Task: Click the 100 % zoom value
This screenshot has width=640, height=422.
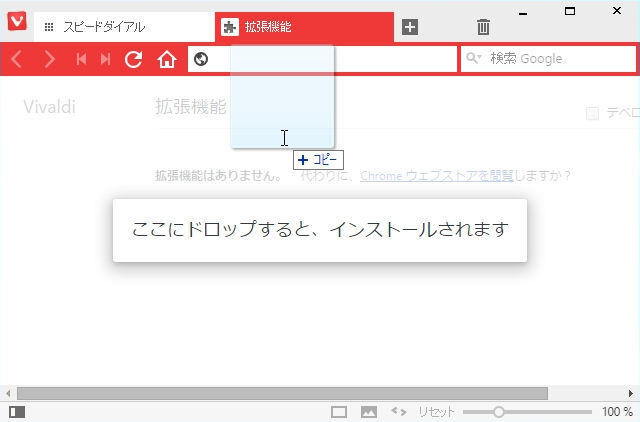Action: click(x=617, y=412)
